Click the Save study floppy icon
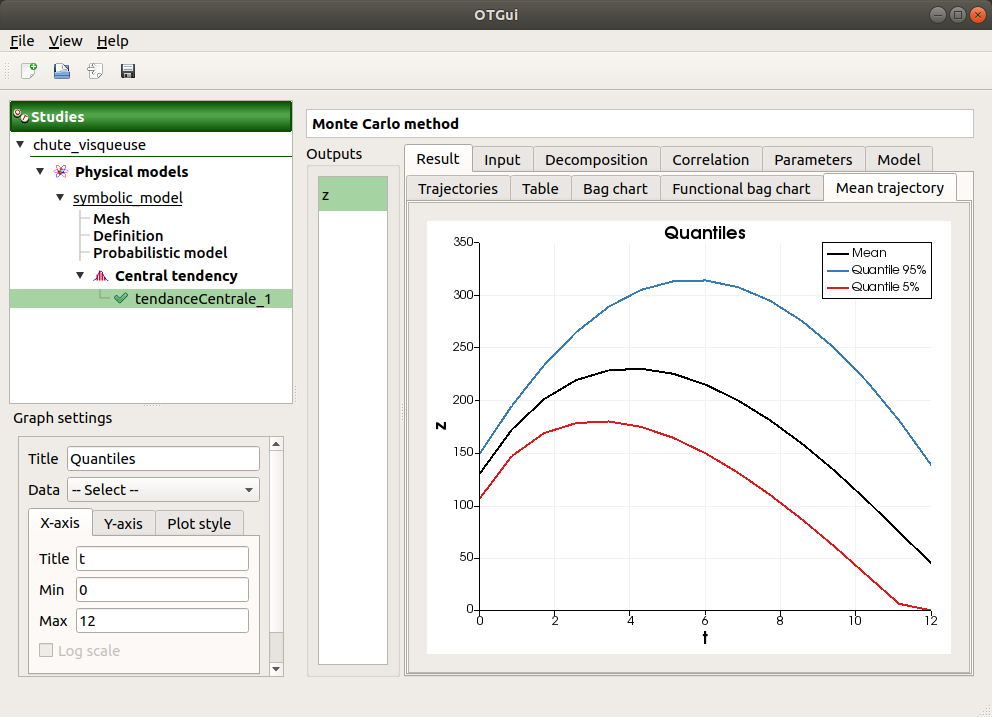The height and width of the screenshot is (717, 992). pos(128,71)
